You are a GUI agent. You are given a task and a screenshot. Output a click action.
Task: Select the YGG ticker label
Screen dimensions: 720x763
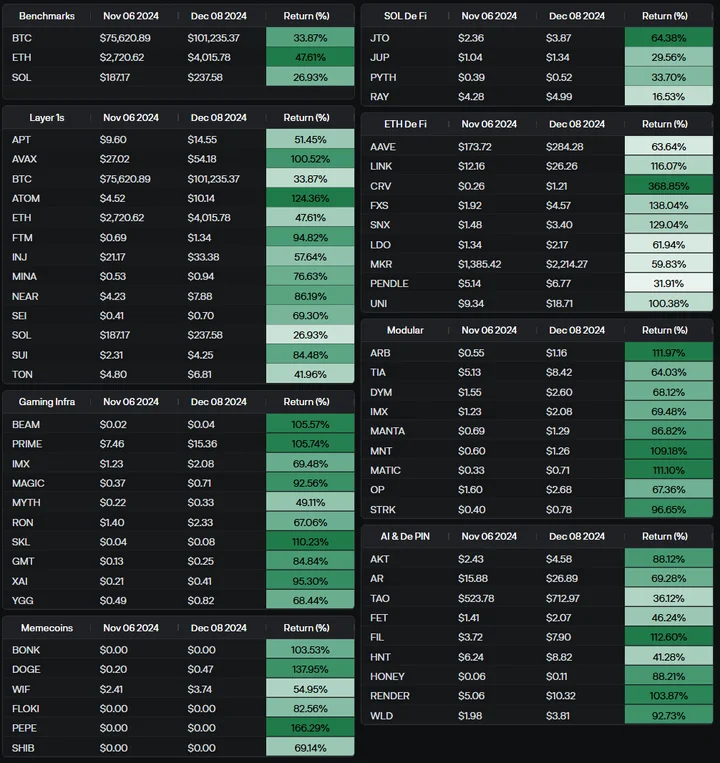pyautogui.click(x=23, y=601)
